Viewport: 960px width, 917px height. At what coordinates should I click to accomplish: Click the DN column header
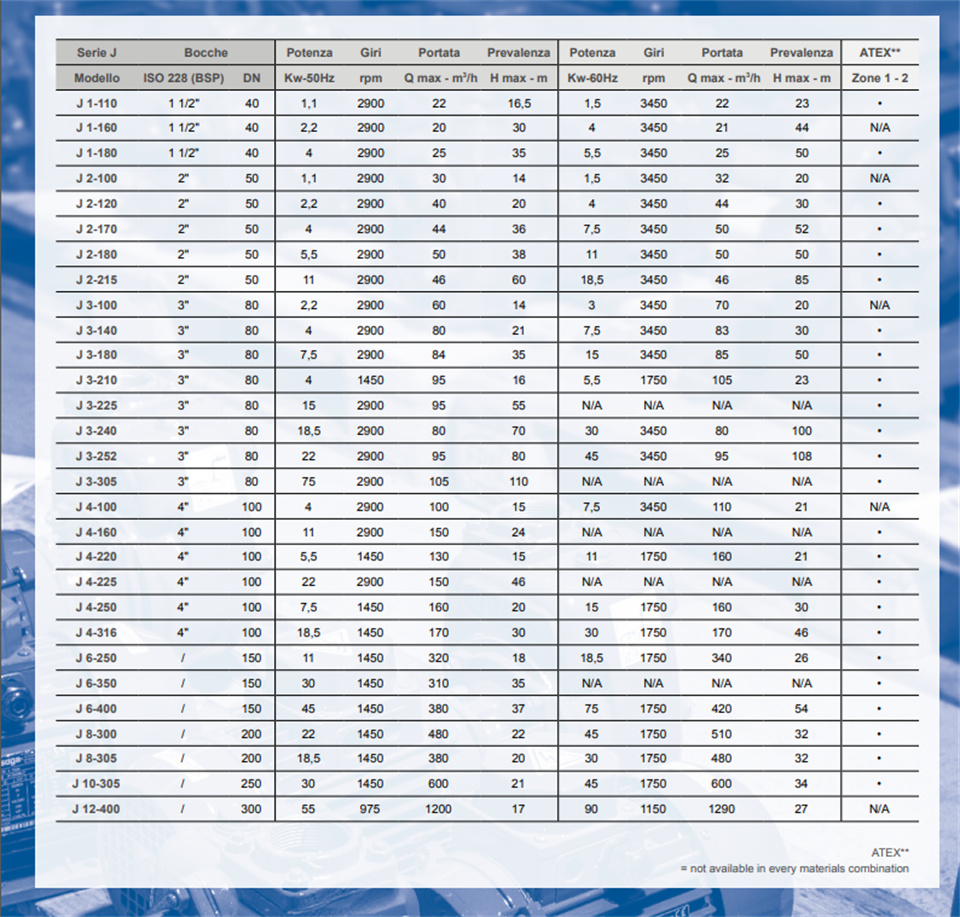pyautogui.click(x=252, y=78)
